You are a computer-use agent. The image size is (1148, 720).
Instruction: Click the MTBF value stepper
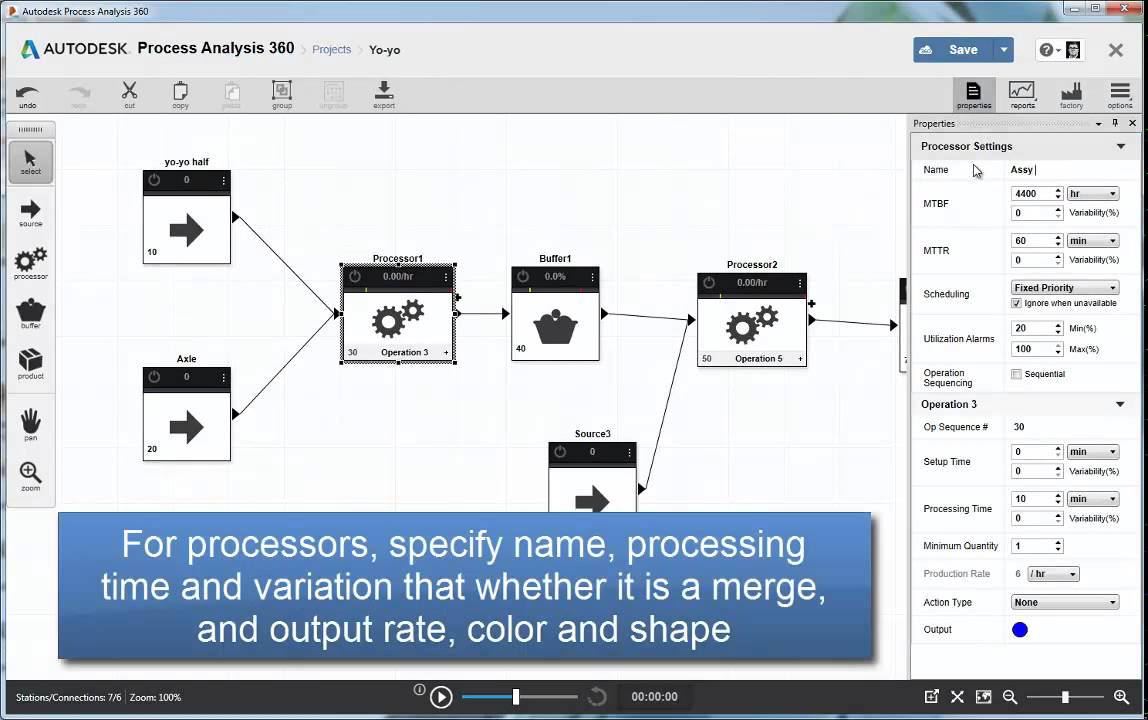coord(1058,193)
